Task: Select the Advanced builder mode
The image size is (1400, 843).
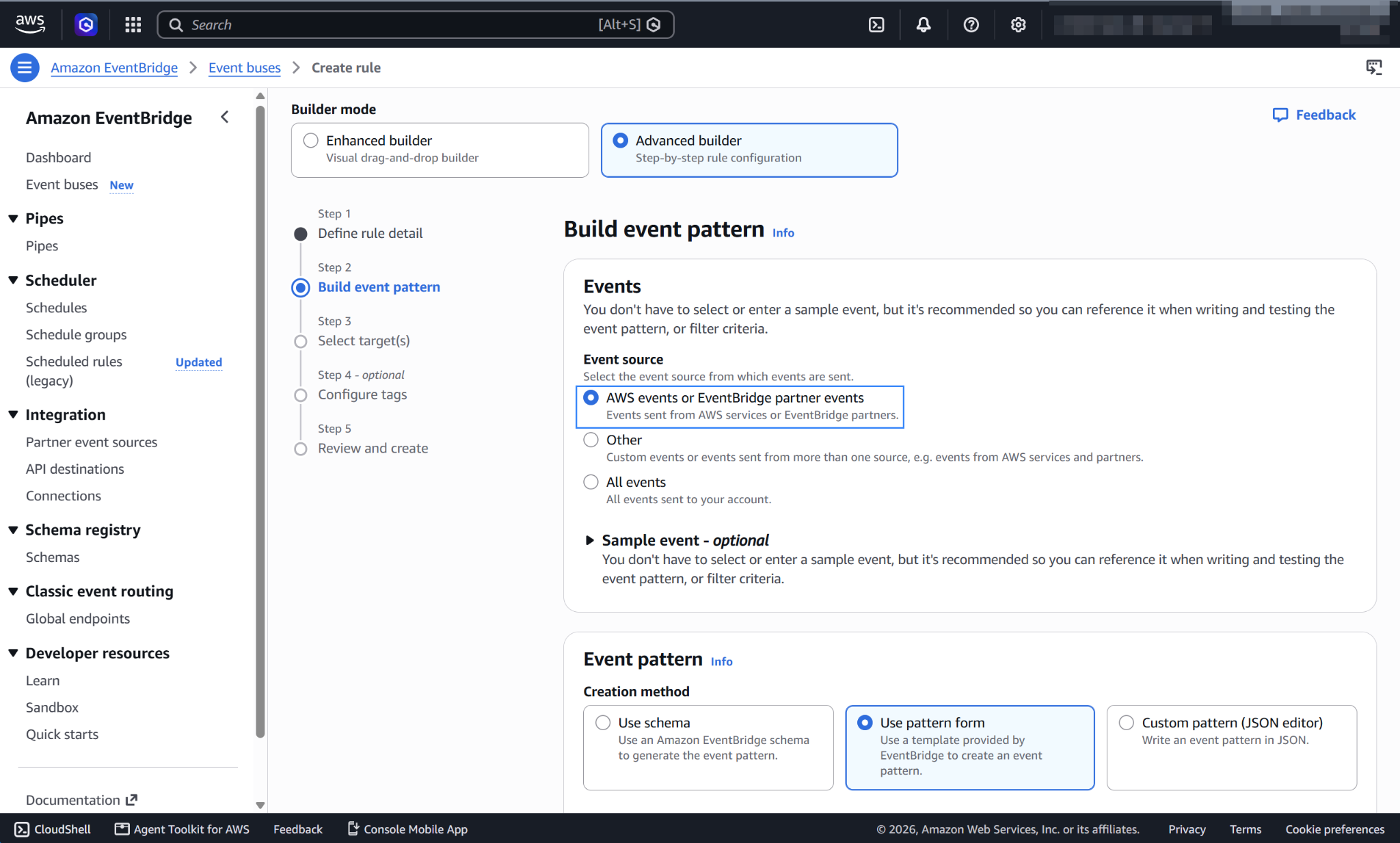Action: point(749,150)
